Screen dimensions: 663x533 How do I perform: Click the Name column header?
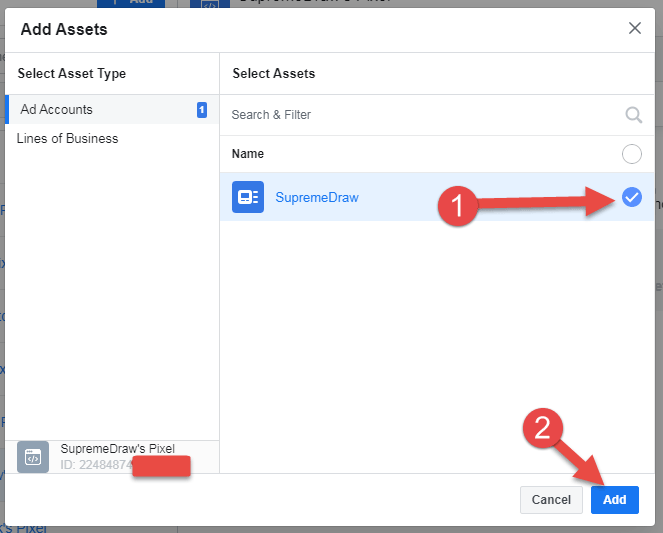pyautogui.click(x=248, y=154)
